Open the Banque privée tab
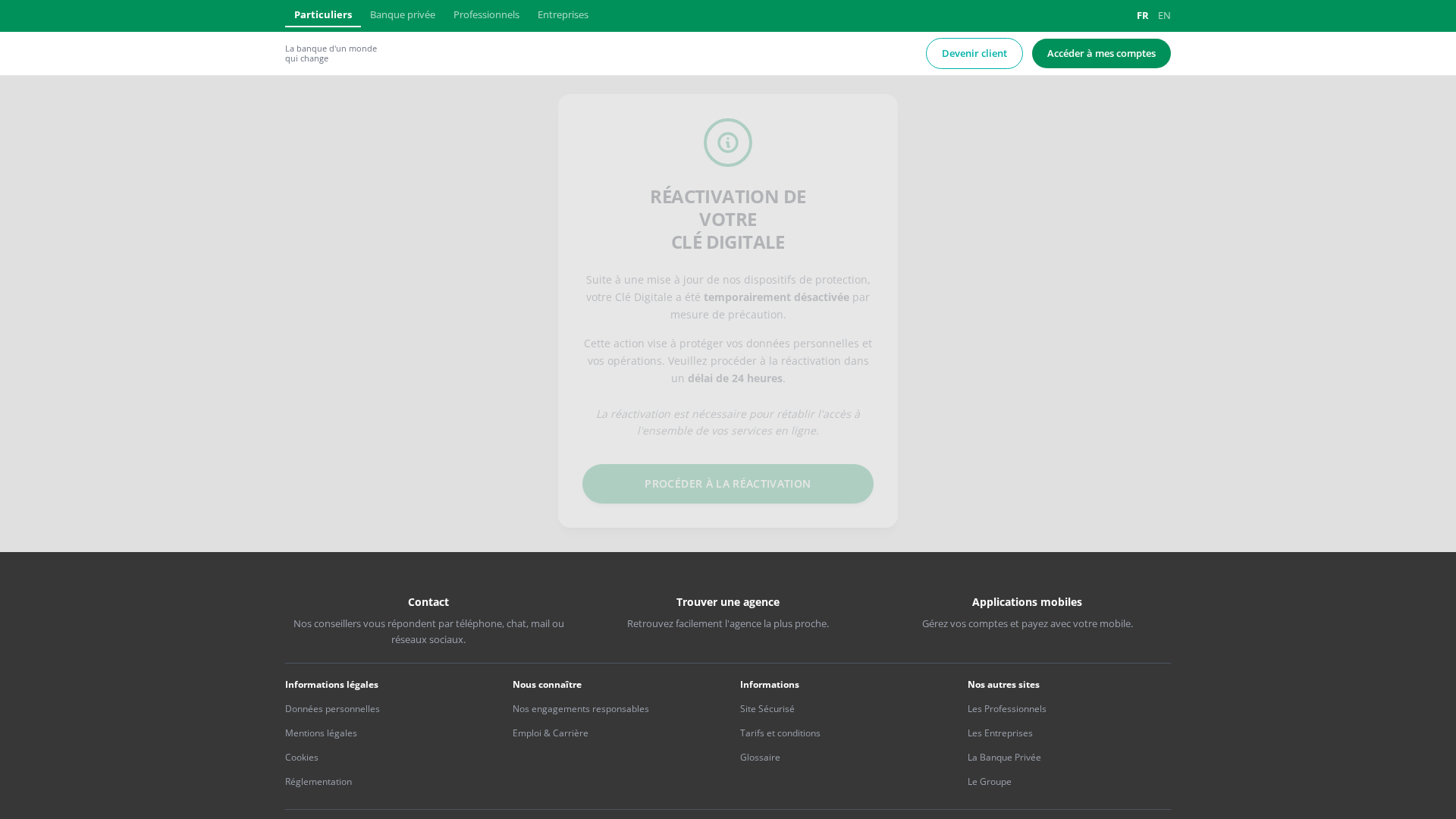This screenshot has height=819, width=1456. (x=403, y=14)
